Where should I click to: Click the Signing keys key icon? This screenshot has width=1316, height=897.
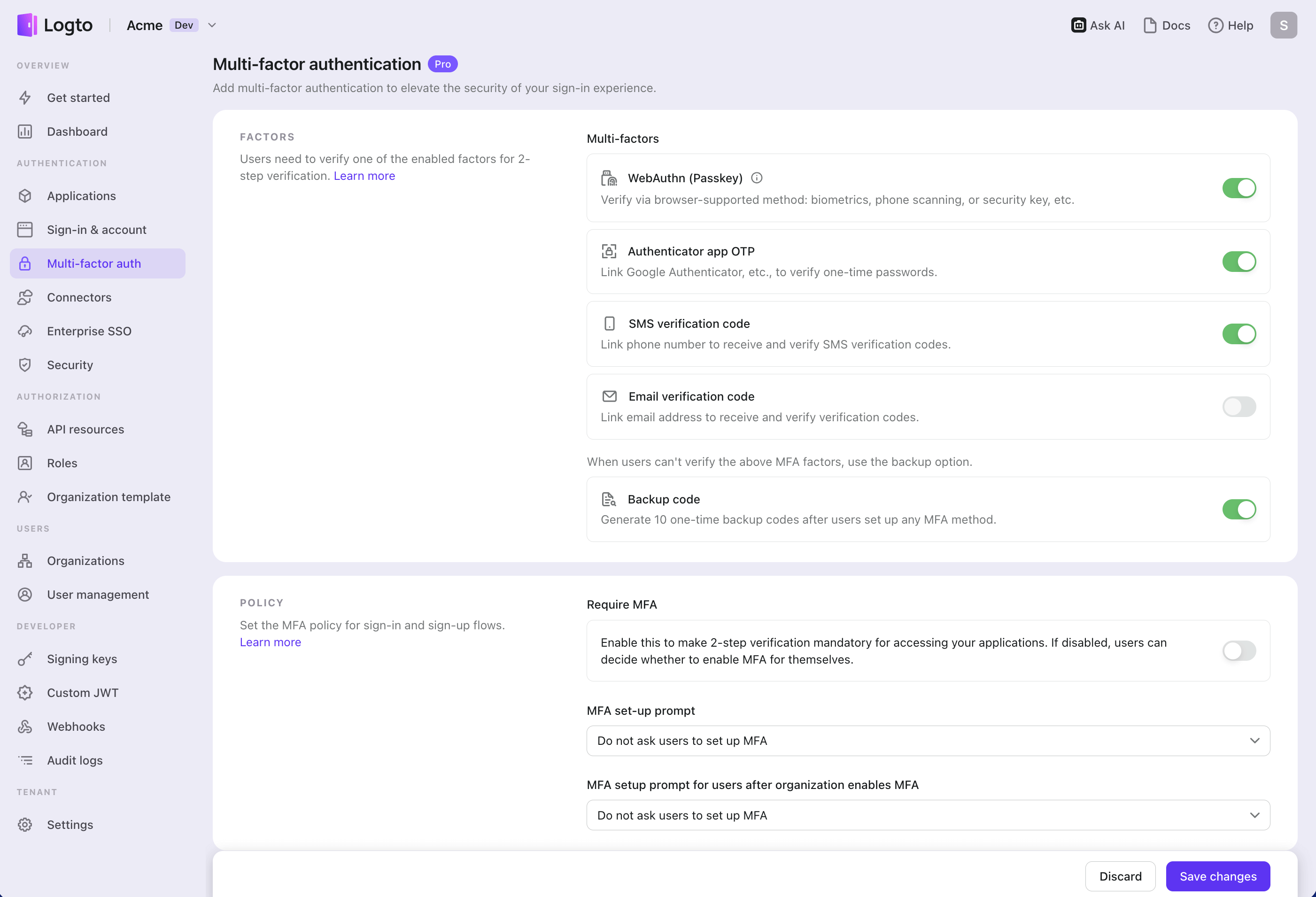[x=25, y=659]
